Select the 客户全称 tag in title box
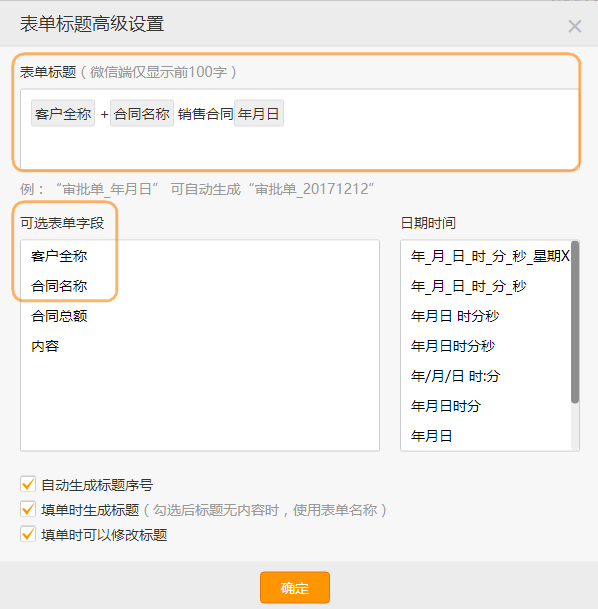 pyautogui.click(x=63, y=113)
